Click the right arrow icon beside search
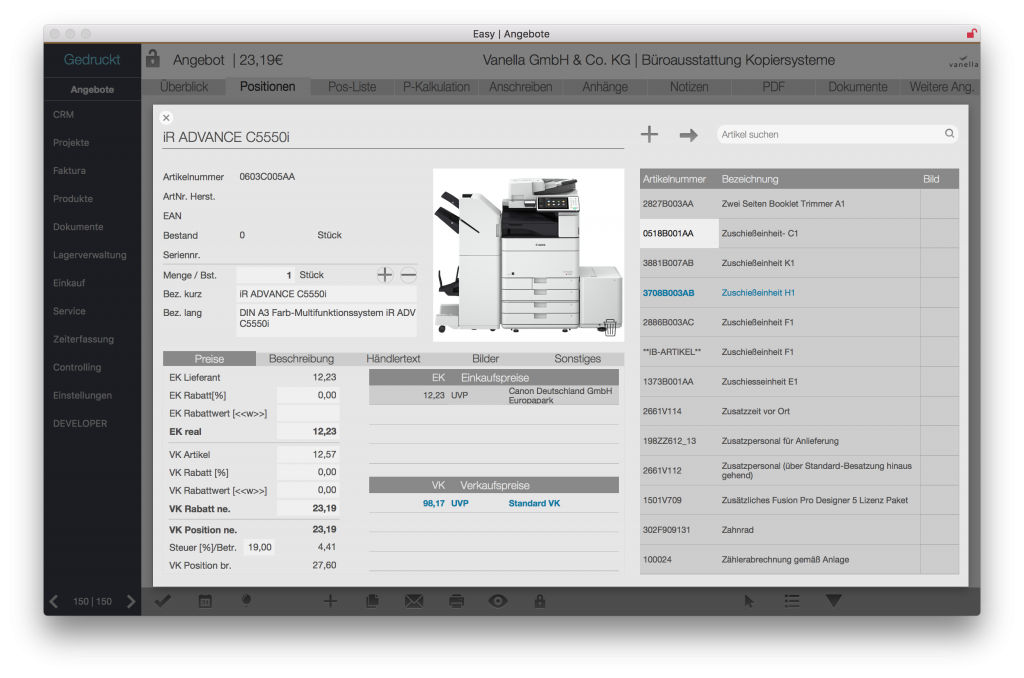The width and height of the screenshot is (1024, 678). point(688,135)
